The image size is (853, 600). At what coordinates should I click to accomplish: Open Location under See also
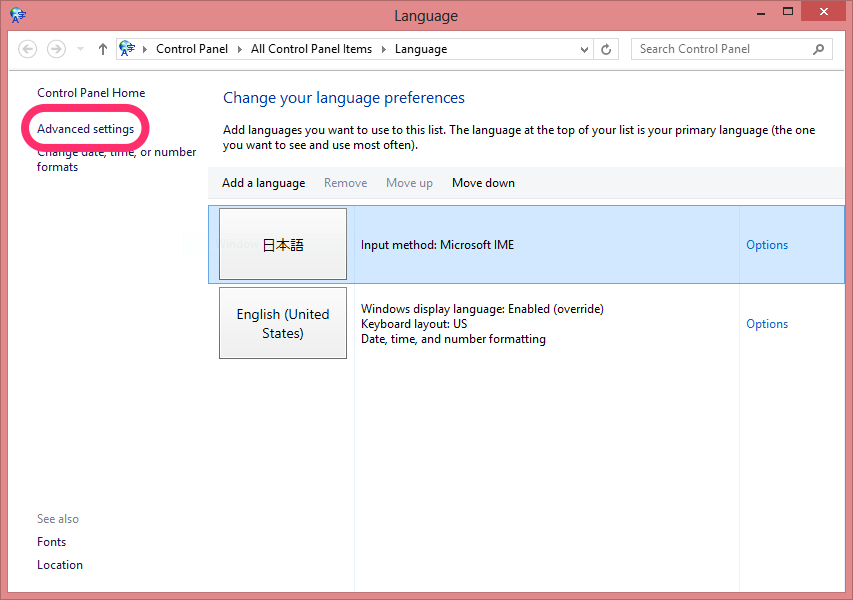pos(60,565)
